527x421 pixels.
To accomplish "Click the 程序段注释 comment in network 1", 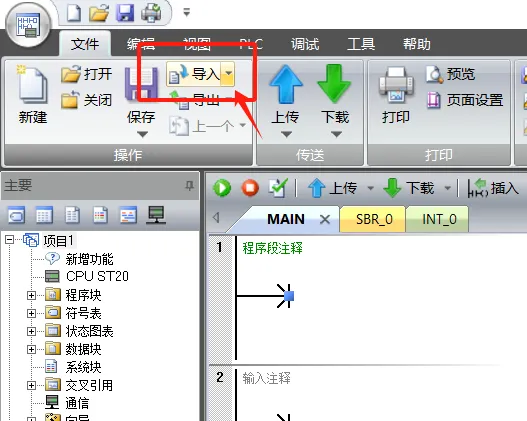I will pos(273,249).
